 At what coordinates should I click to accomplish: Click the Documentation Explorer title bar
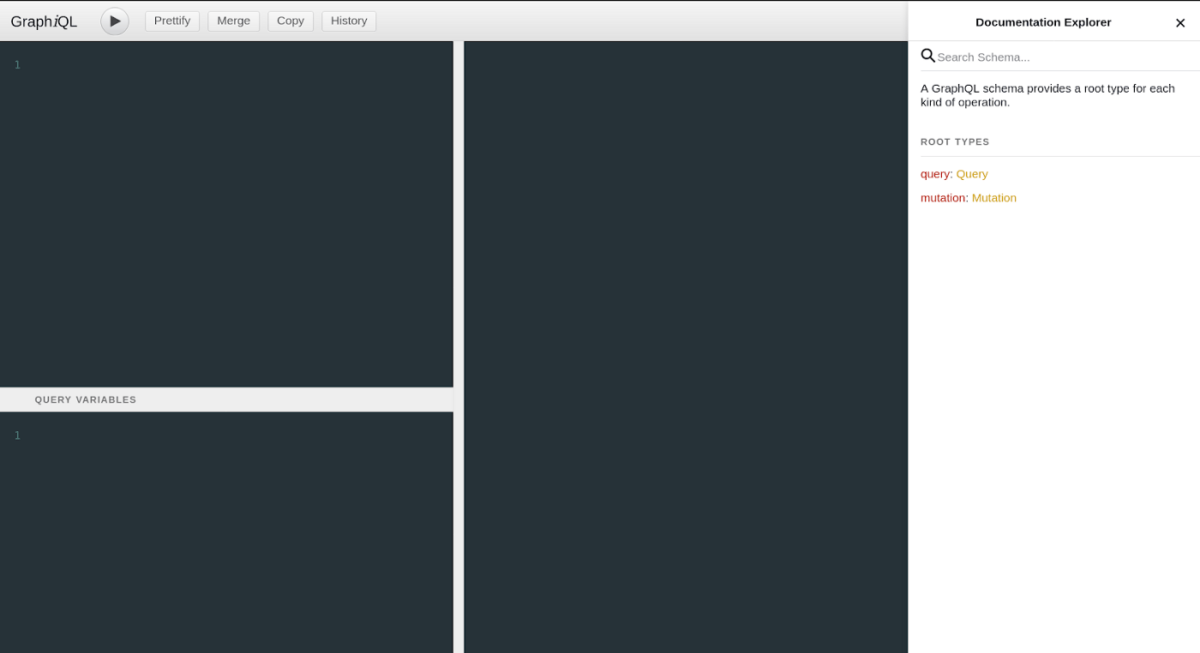(x=1043, y=22)
